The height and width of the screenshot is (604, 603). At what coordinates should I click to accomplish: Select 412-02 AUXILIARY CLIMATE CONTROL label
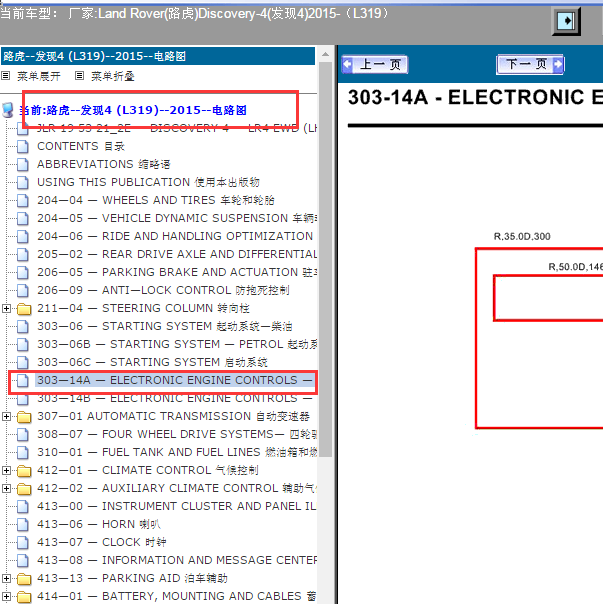(x=177, y=488)
